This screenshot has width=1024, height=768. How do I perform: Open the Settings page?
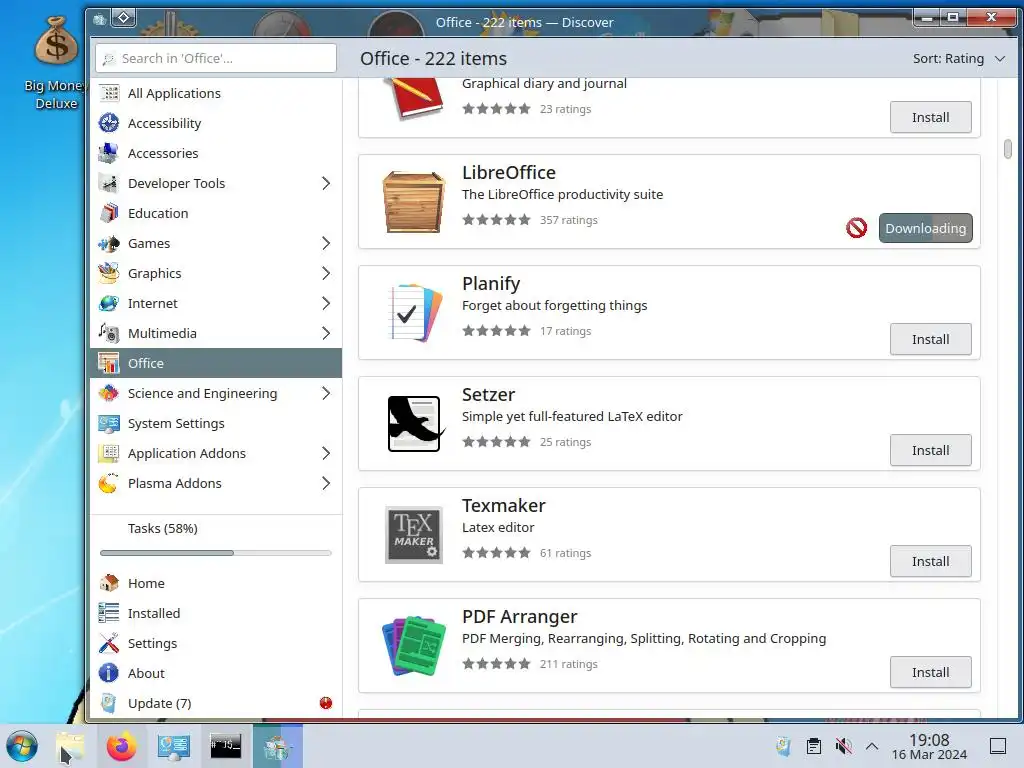click(x=216, y=643)
